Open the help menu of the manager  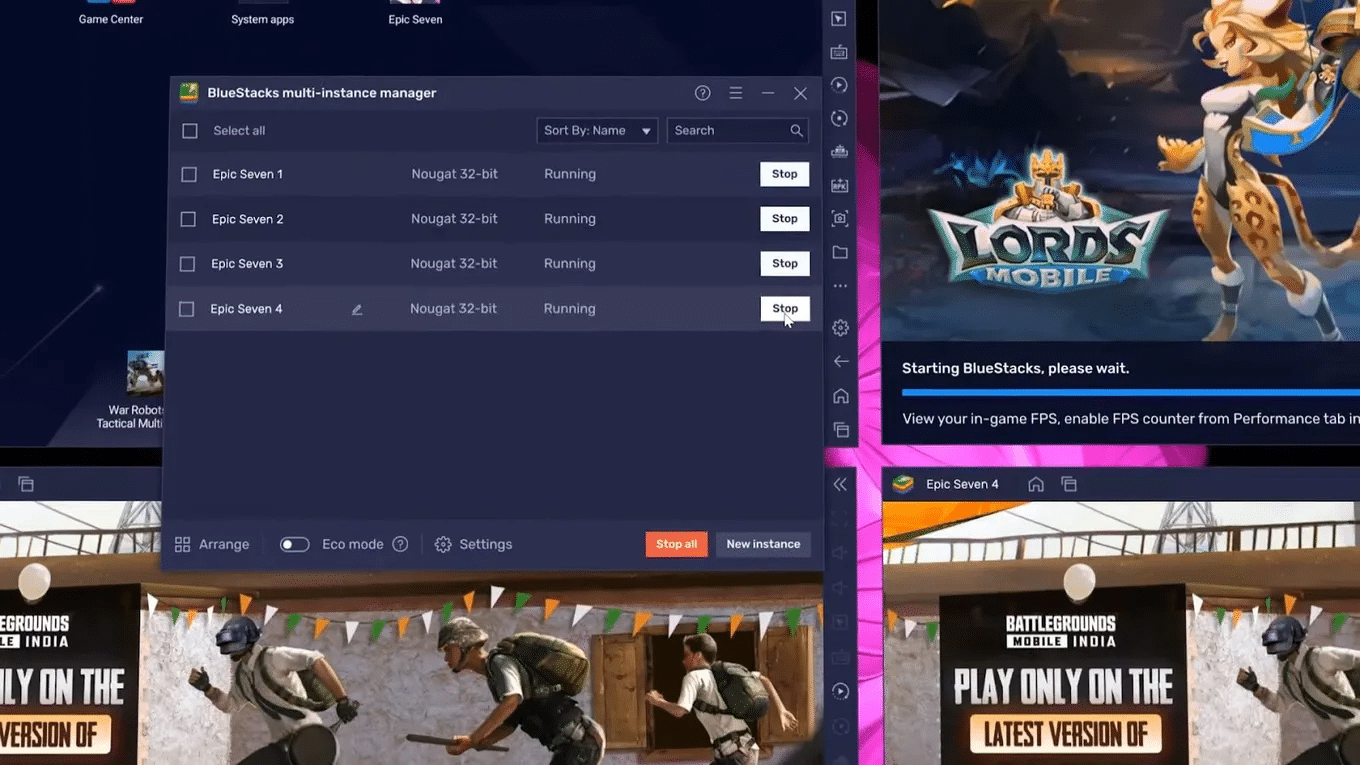click(x=702, y=92)
